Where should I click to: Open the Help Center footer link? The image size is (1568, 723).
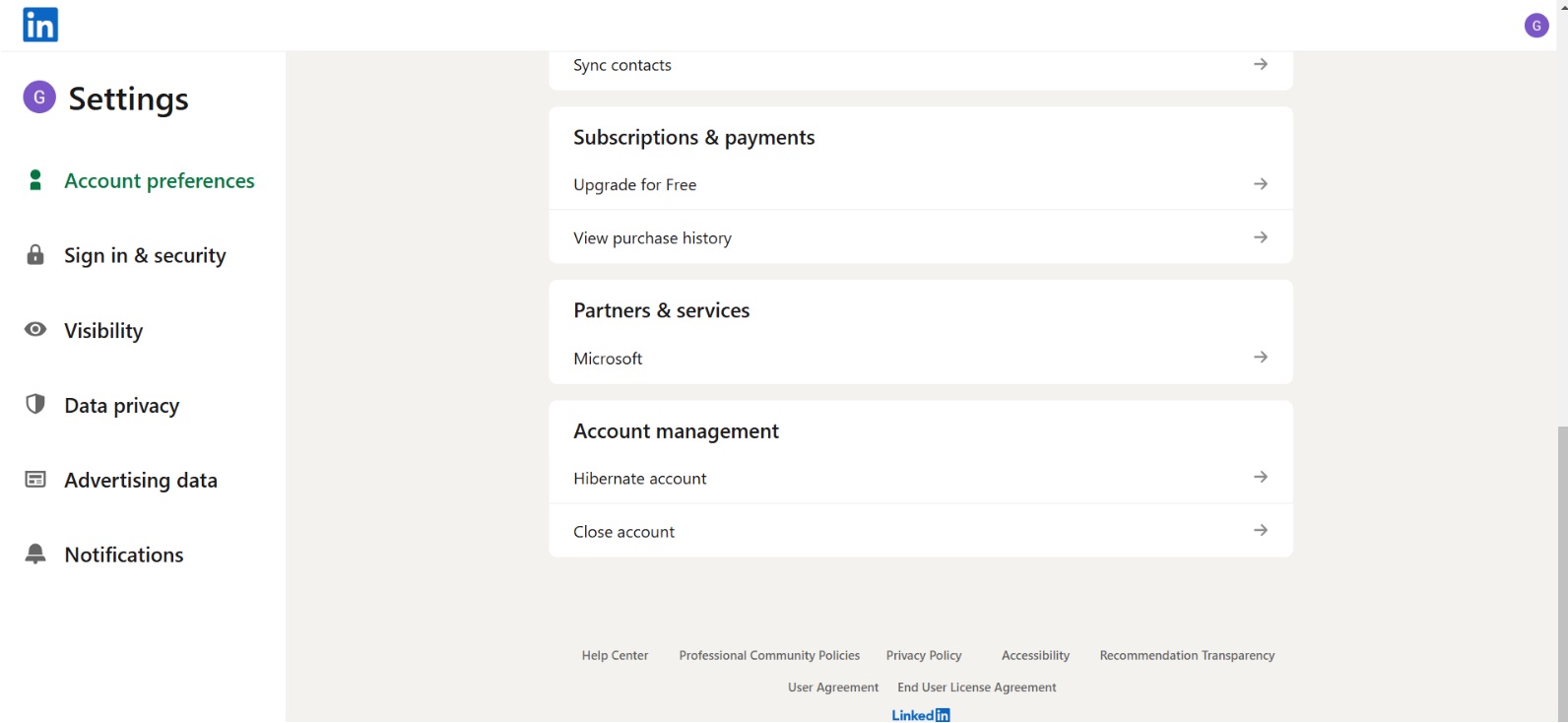click(x=615, y=656)
